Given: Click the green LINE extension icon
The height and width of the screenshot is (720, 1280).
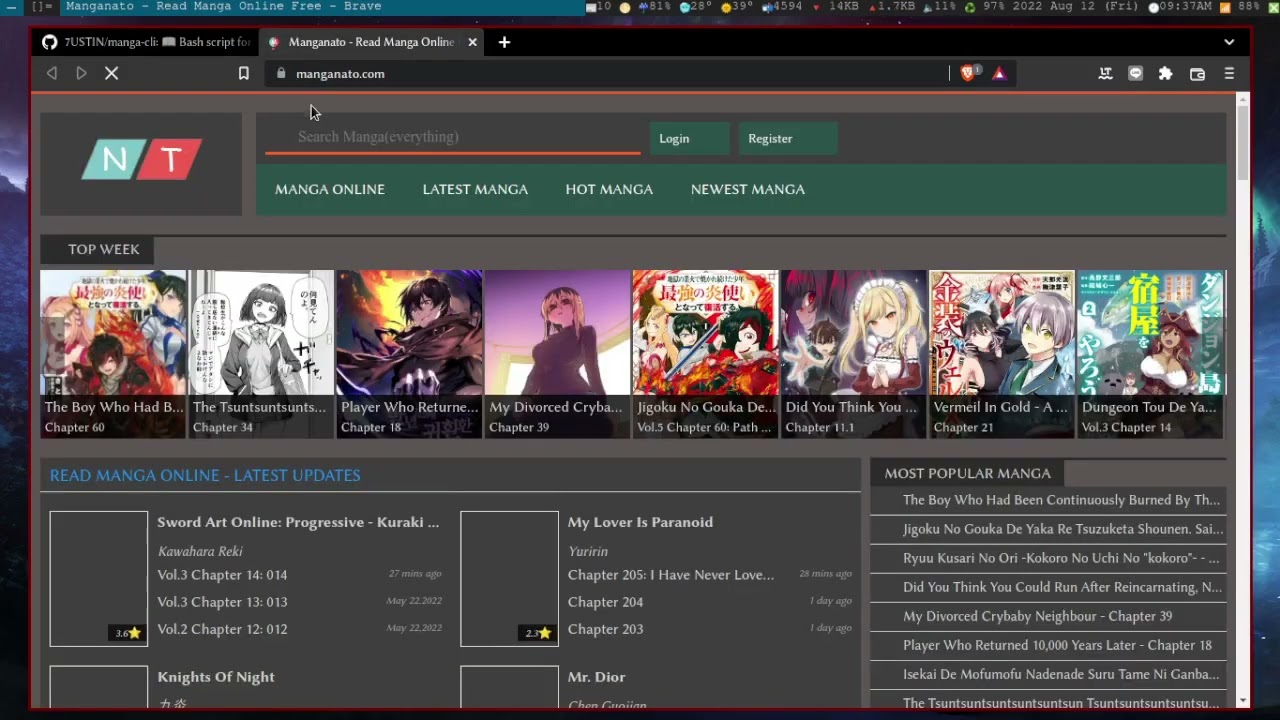Looking at the screenshot, I should [x=1135, y=73].
